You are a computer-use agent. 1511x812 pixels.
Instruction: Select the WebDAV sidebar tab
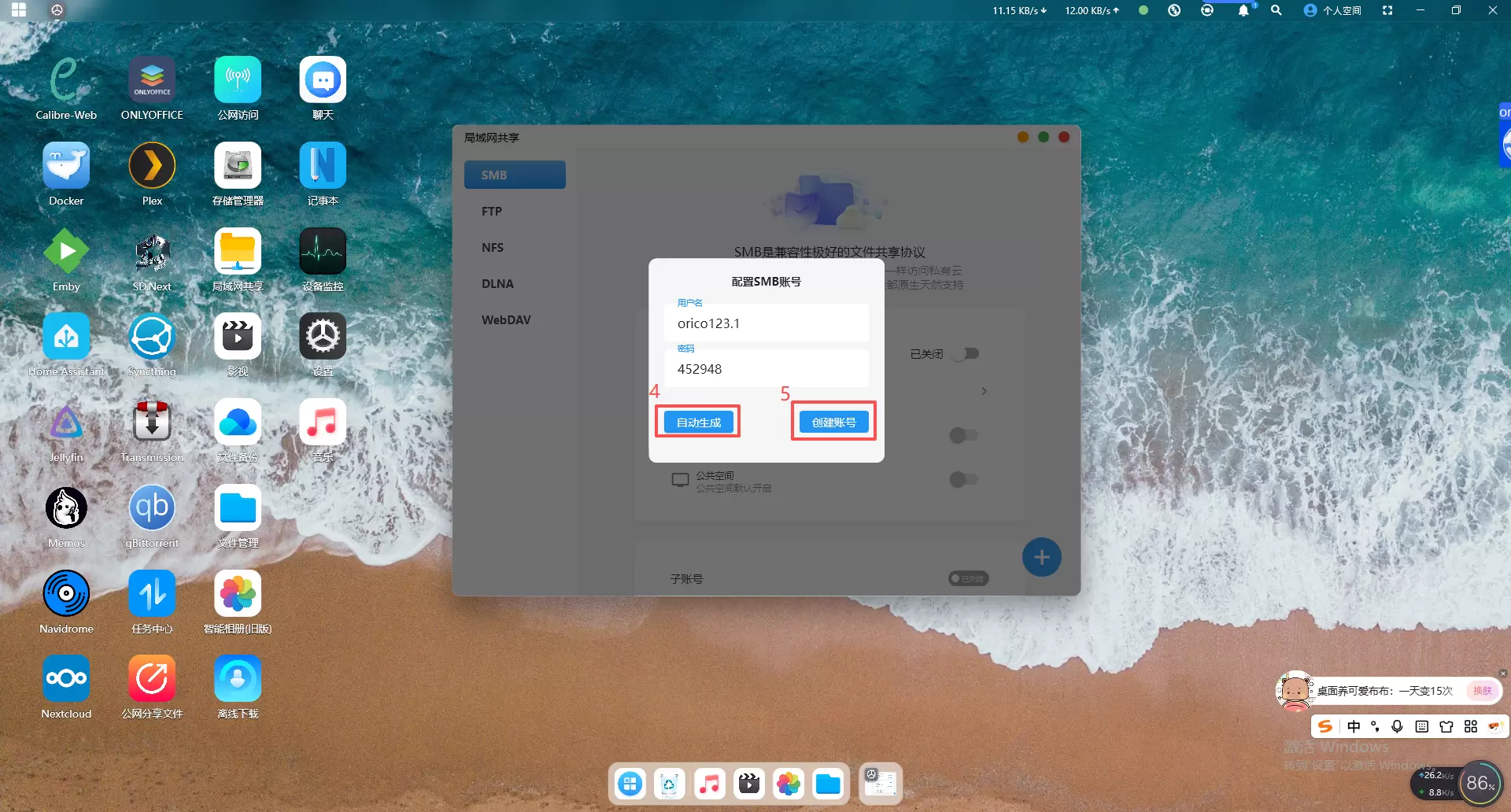point(506,319)
